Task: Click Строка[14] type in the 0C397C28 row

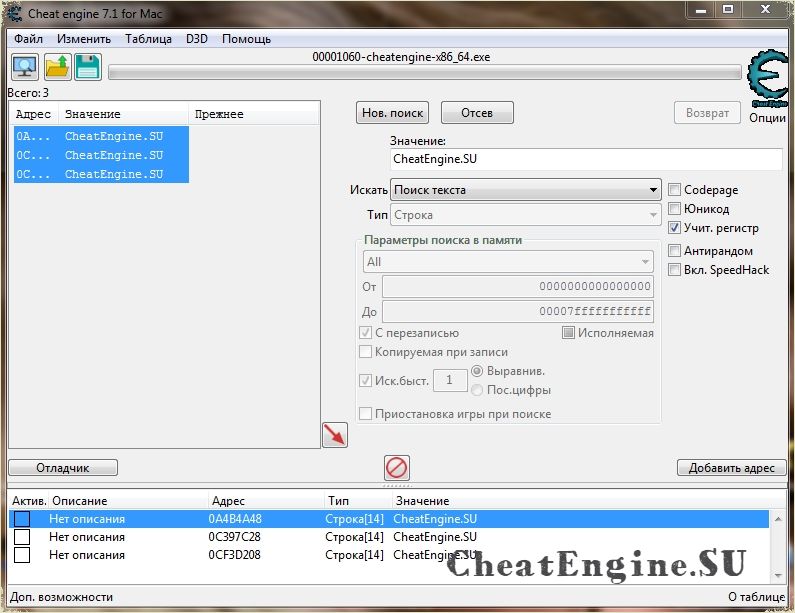Action: [354, 536]
